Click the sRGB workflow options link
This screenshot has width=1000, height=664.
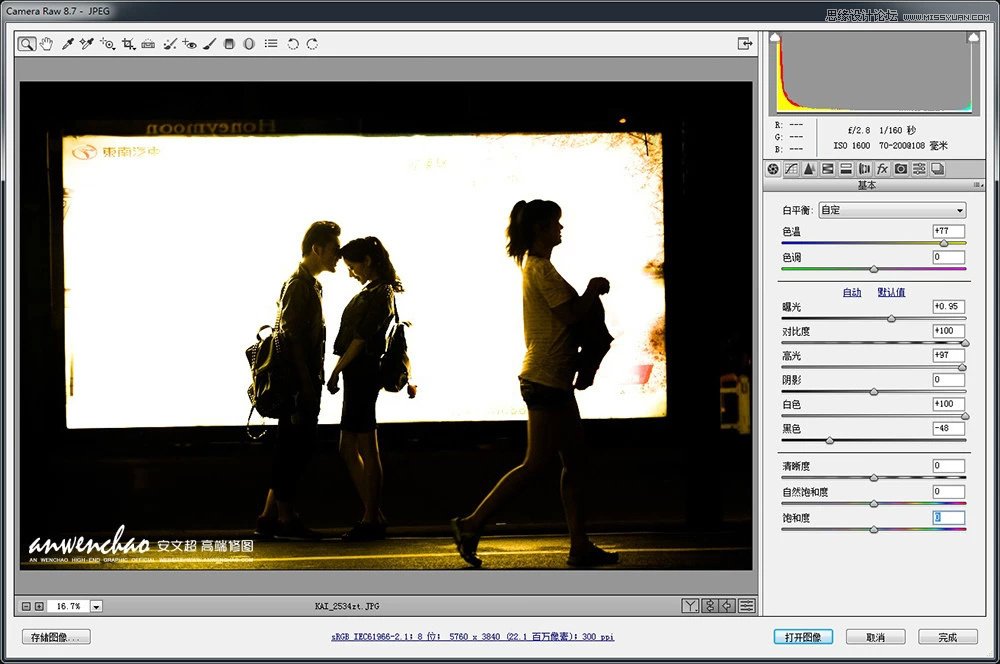click(x=473, y=637)
